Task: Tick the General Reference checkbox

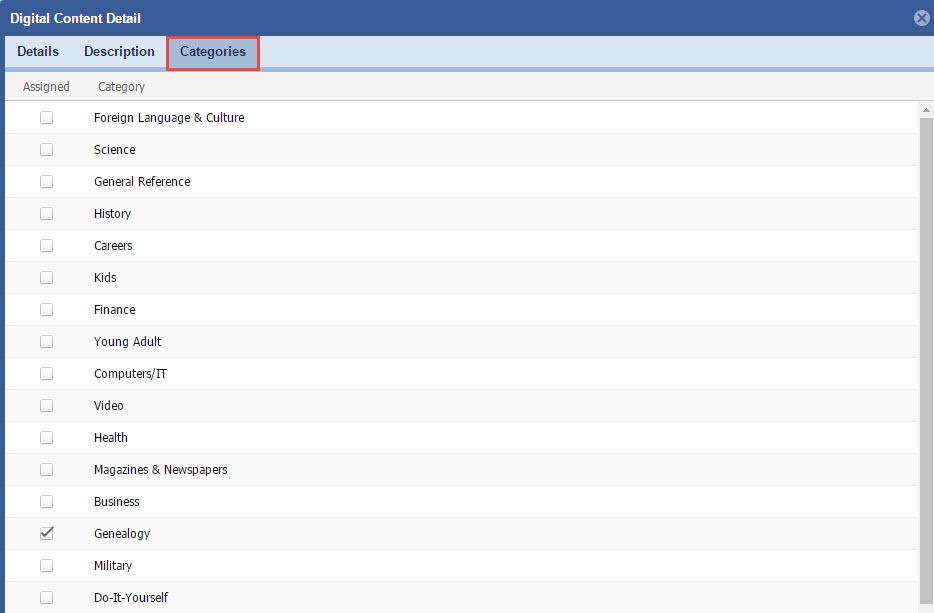Action: point(46,182)
